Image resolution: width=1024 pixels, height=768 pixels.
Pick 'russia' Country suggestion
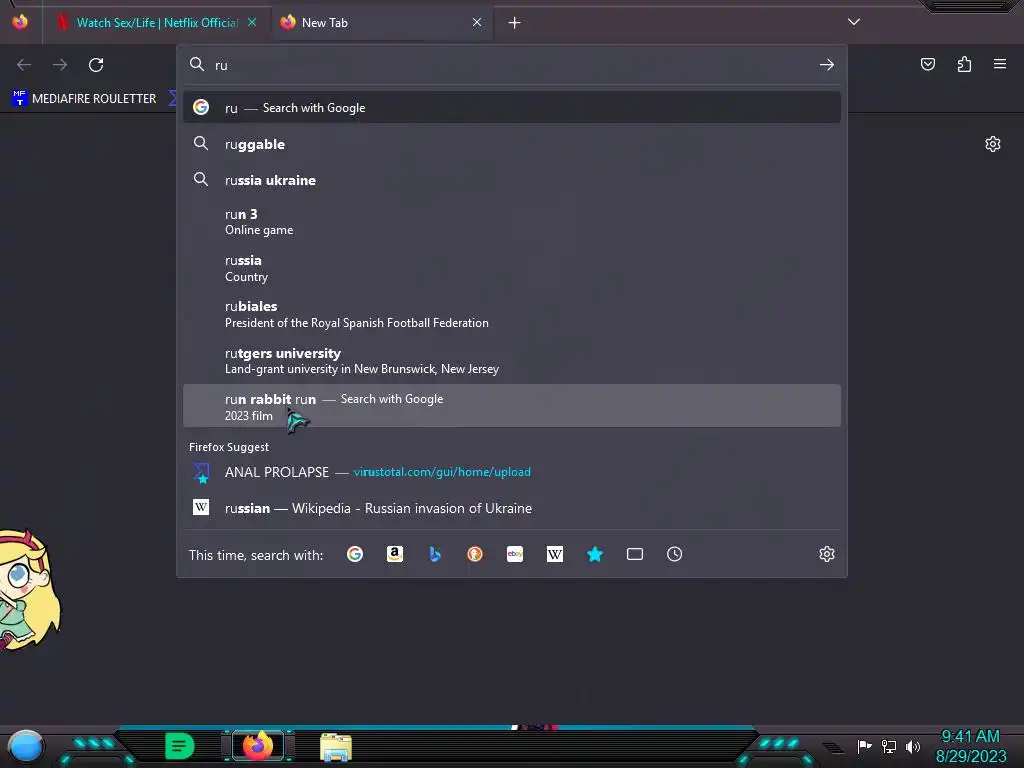[512, 268]
